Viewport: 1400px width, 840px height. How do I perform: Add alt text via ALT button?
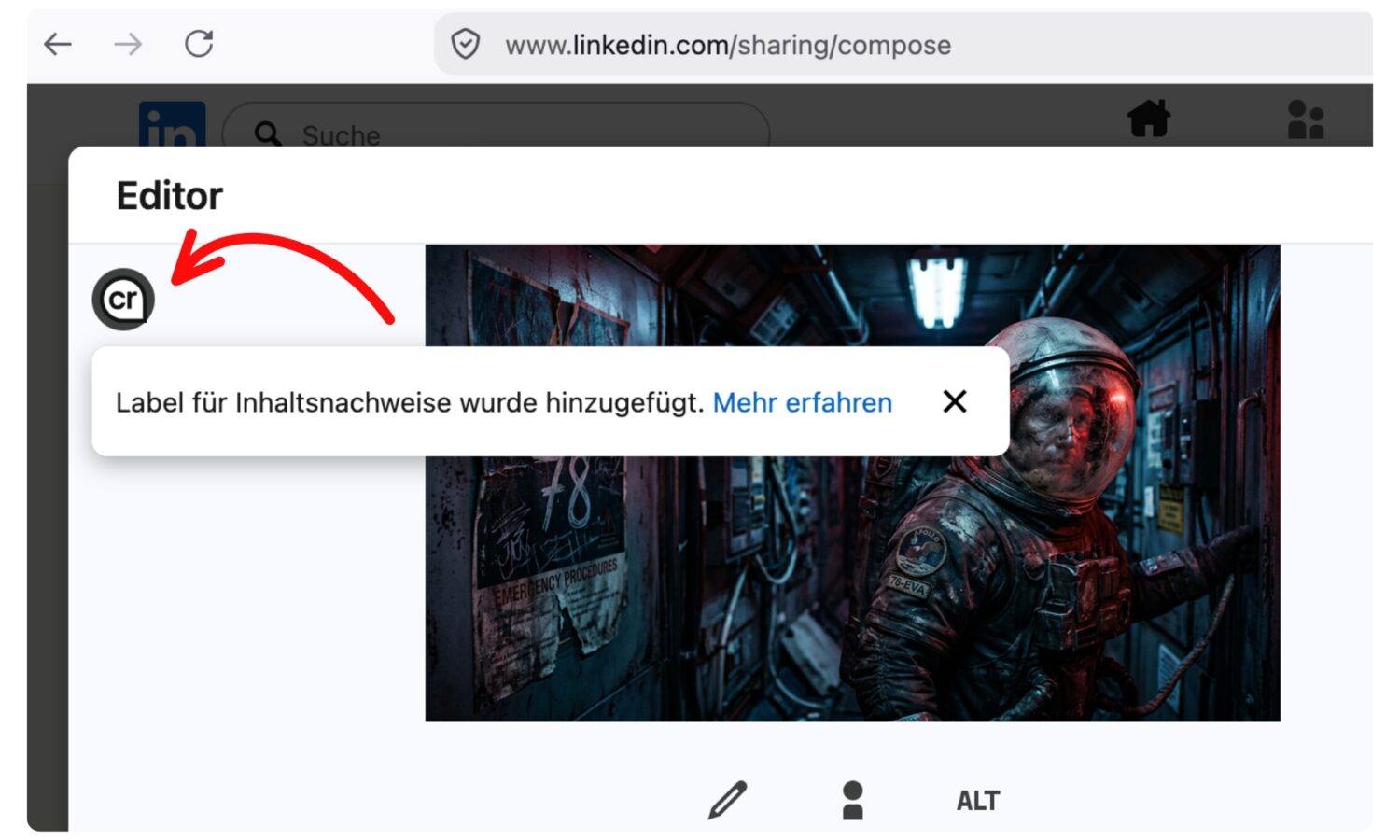pos(978,801)
